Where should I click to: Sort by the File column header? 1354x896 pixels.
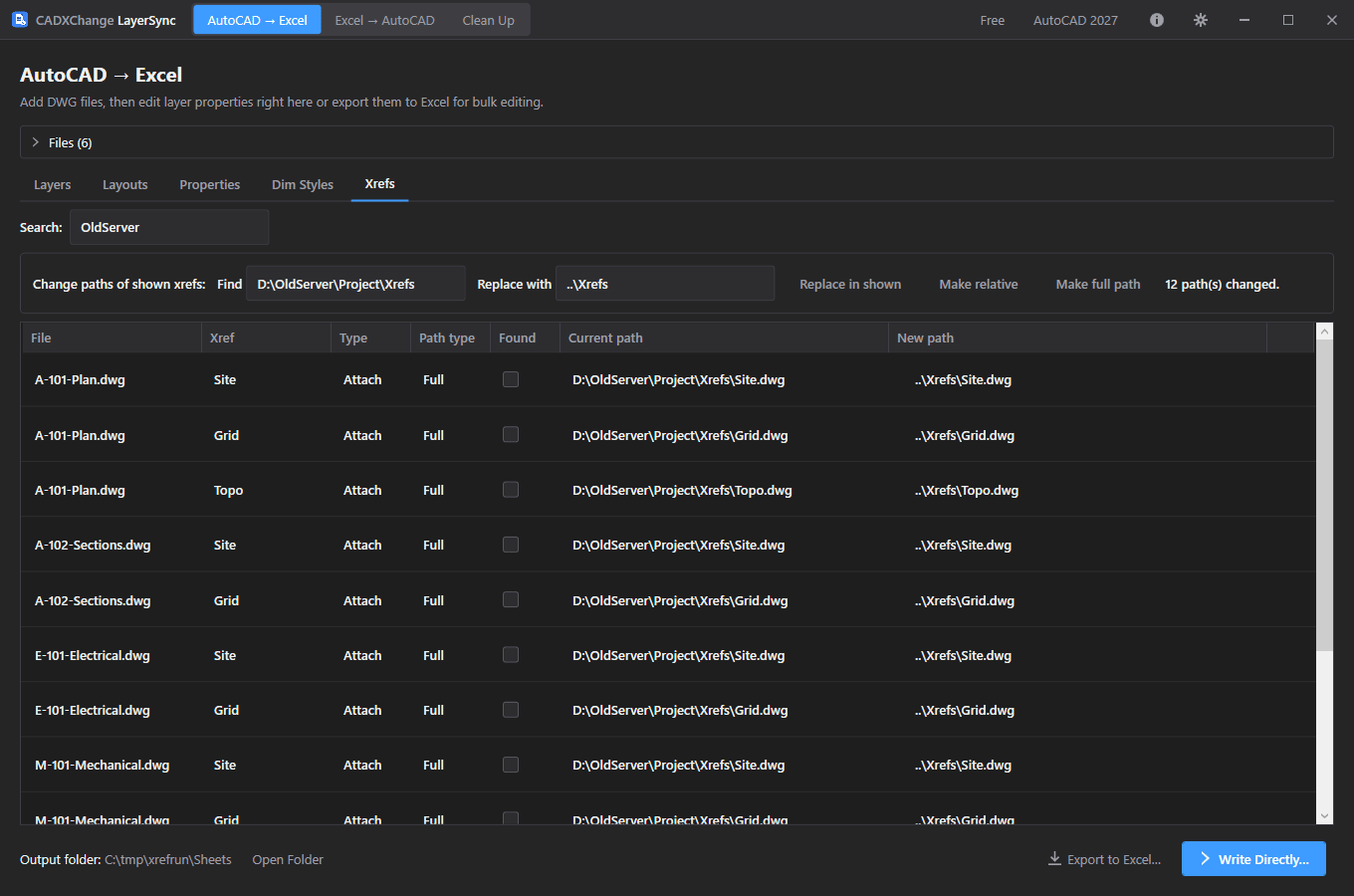[x=112, y=337]
